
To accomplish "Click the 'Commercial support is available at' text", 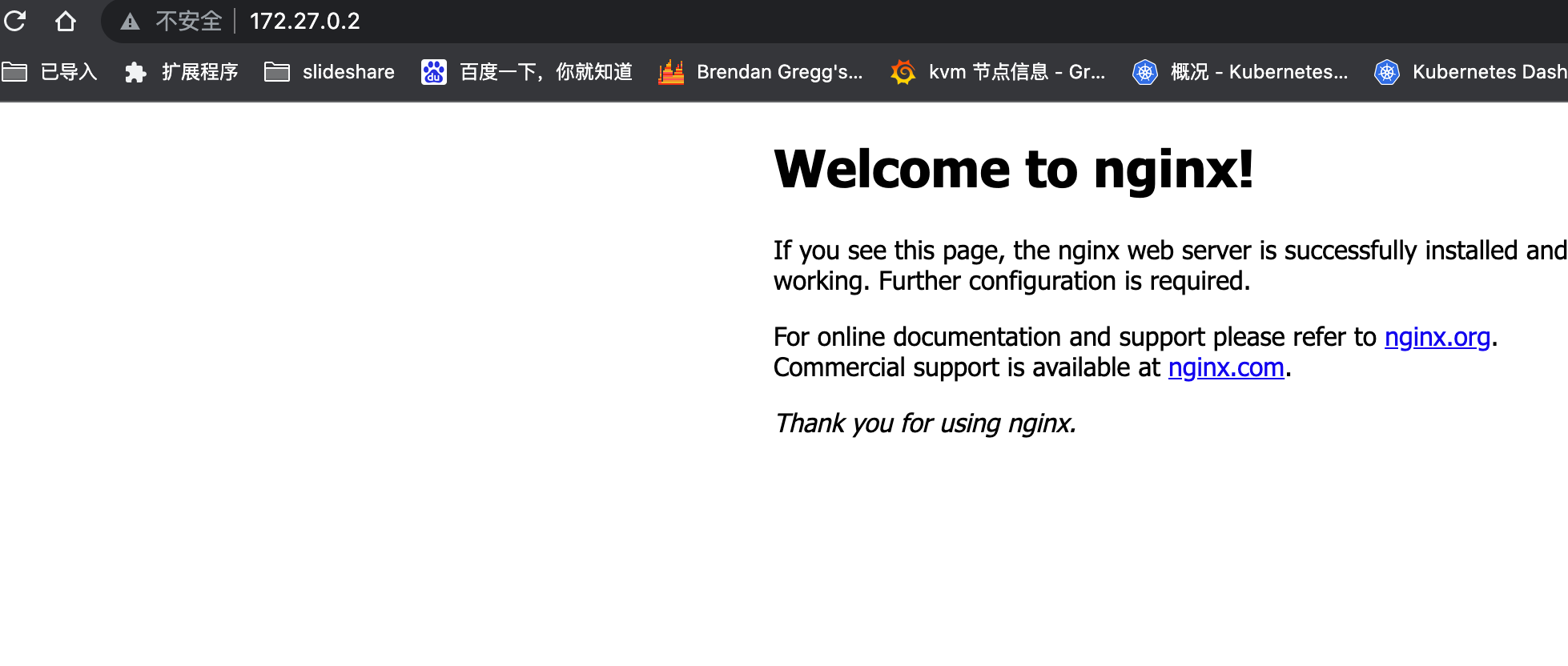I will (967, 367).
